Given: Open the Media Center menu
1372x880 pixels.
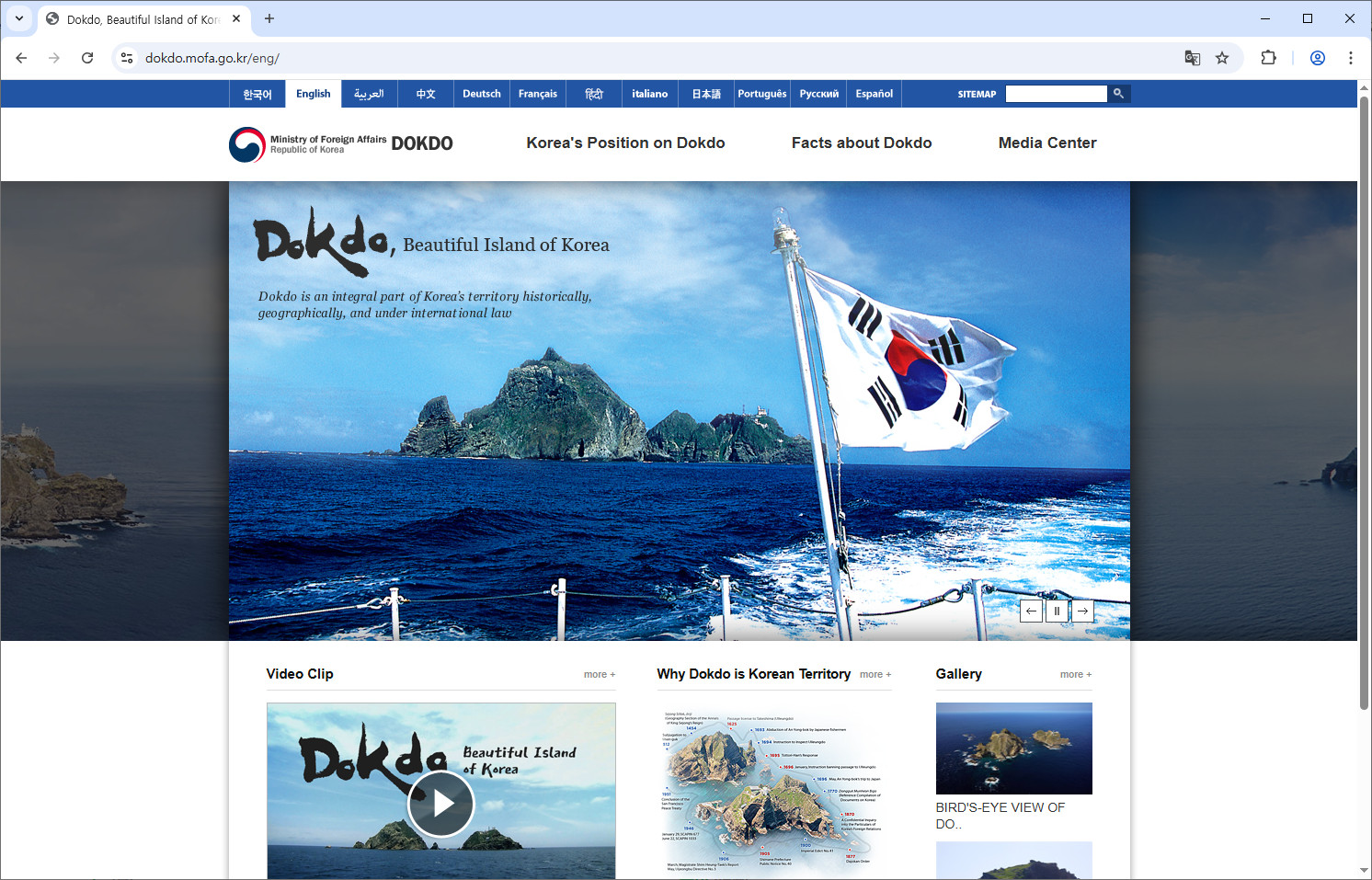Looking at the screenshot, I should click(x=1047, y=143).
